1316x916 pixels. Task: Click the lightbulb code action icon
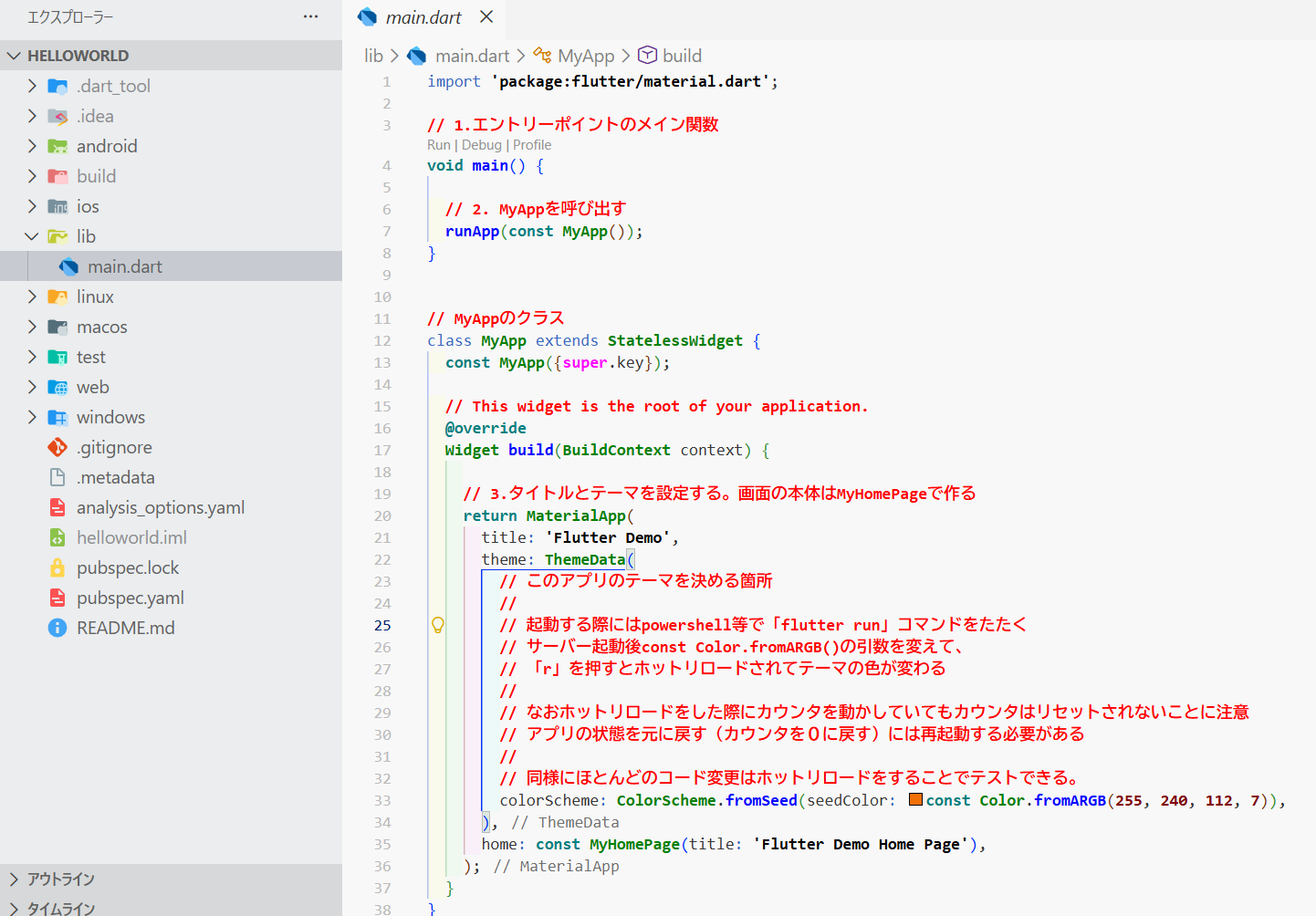[x=438, y=625]
